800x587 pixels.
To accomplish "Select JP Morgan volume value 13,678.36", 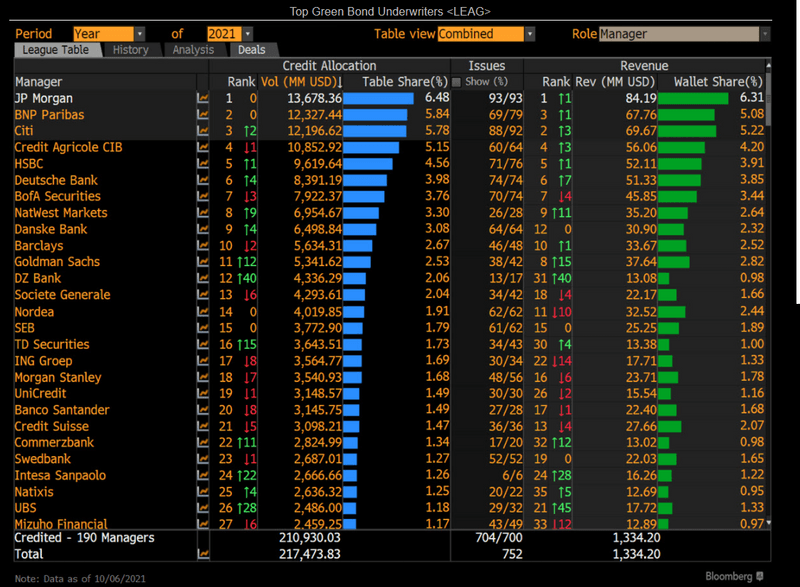I will [314, 98].
